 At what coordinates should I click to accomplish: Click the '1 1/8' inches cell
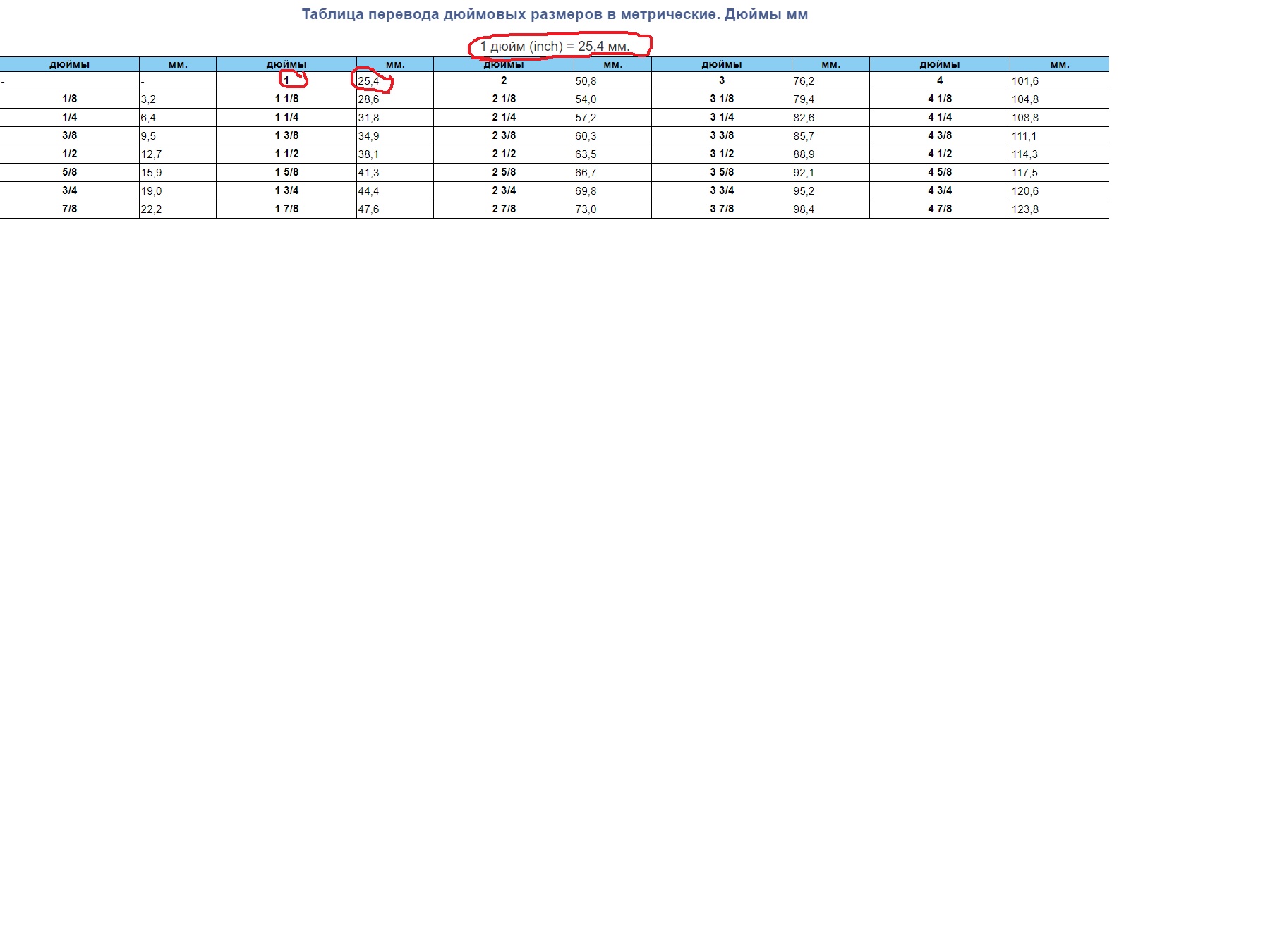point(286,99)
